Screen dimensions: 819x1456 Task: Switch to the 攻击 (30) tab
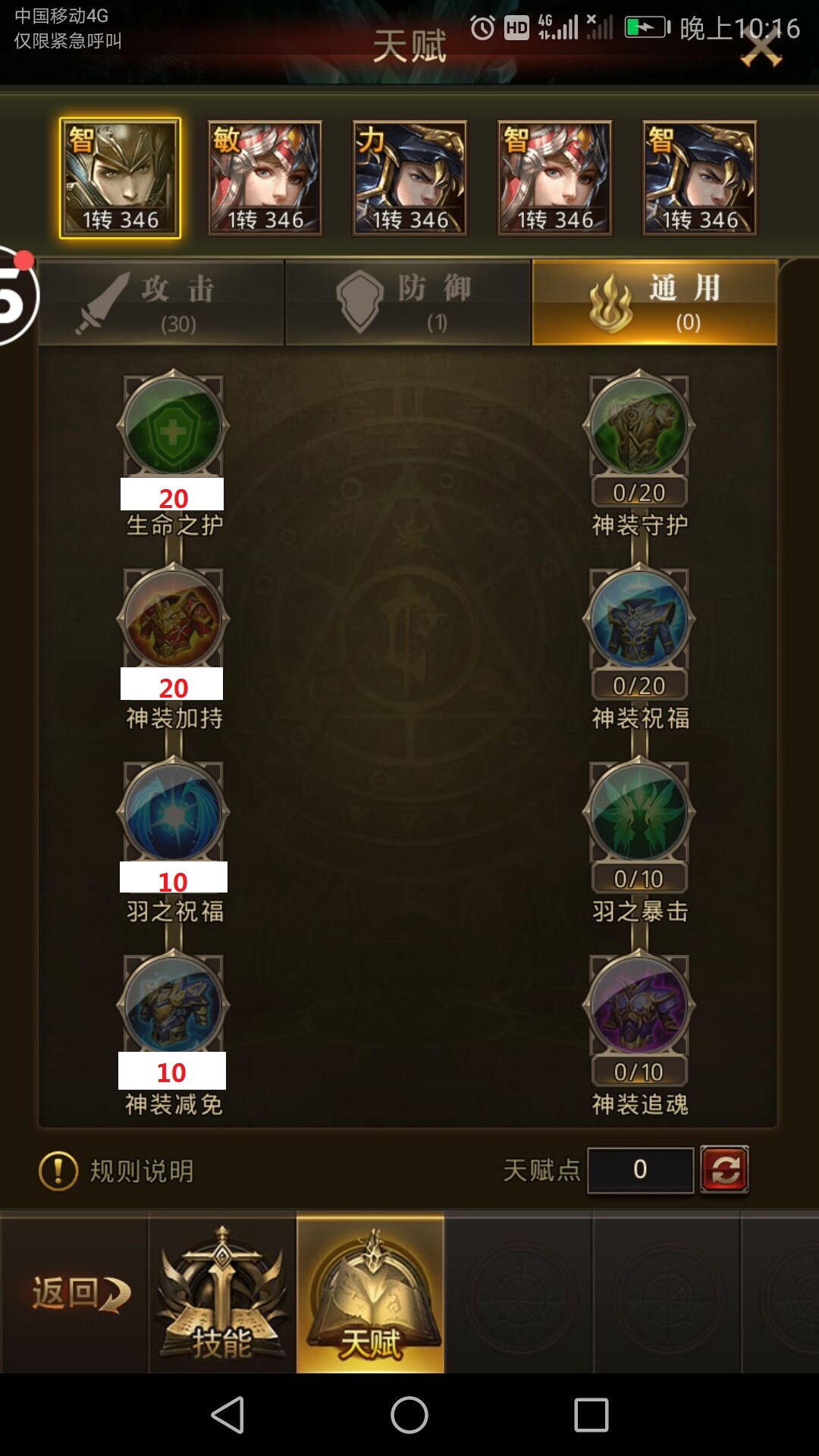(162, 303)
